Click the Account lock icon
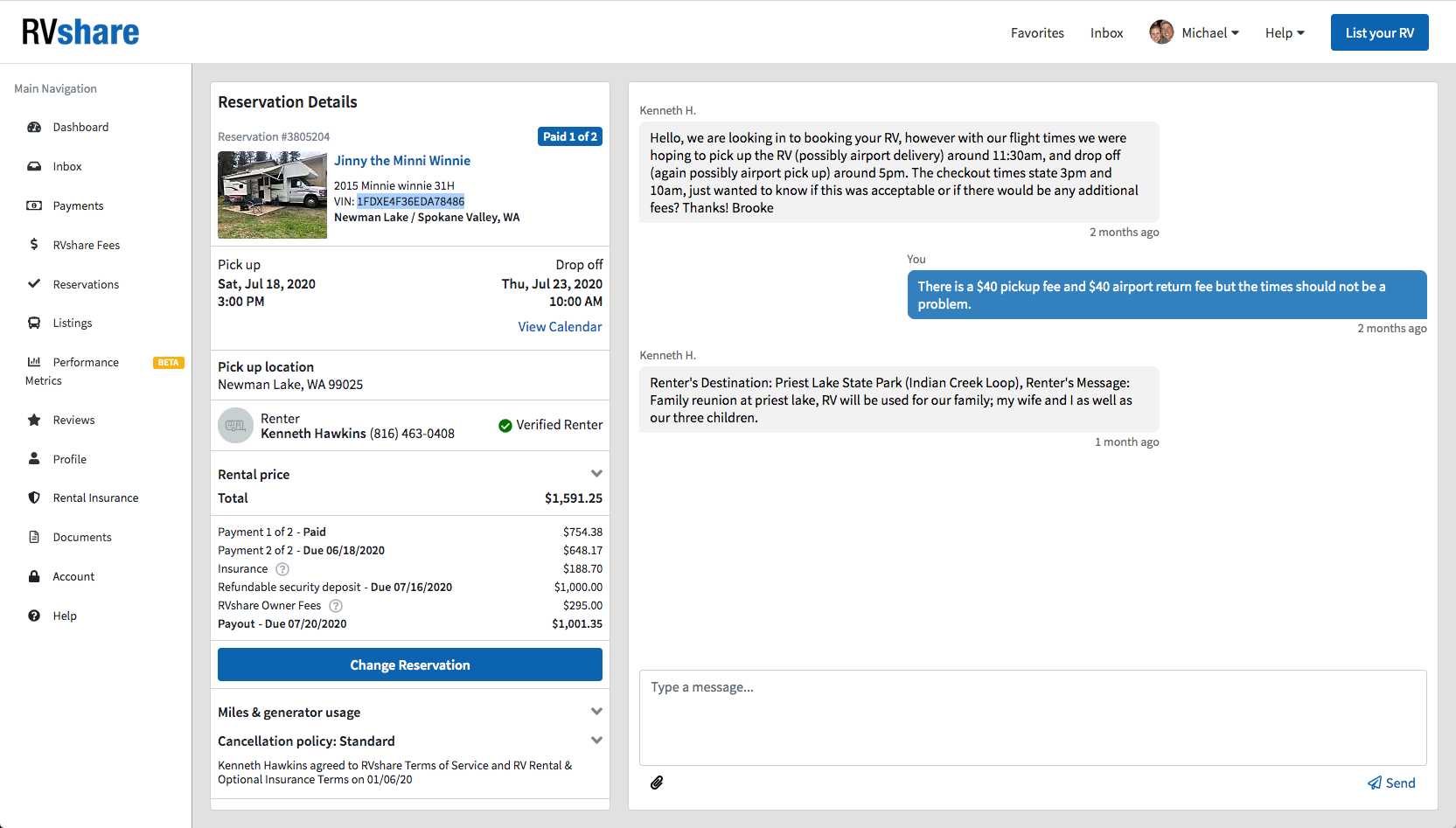 [34, 576]
